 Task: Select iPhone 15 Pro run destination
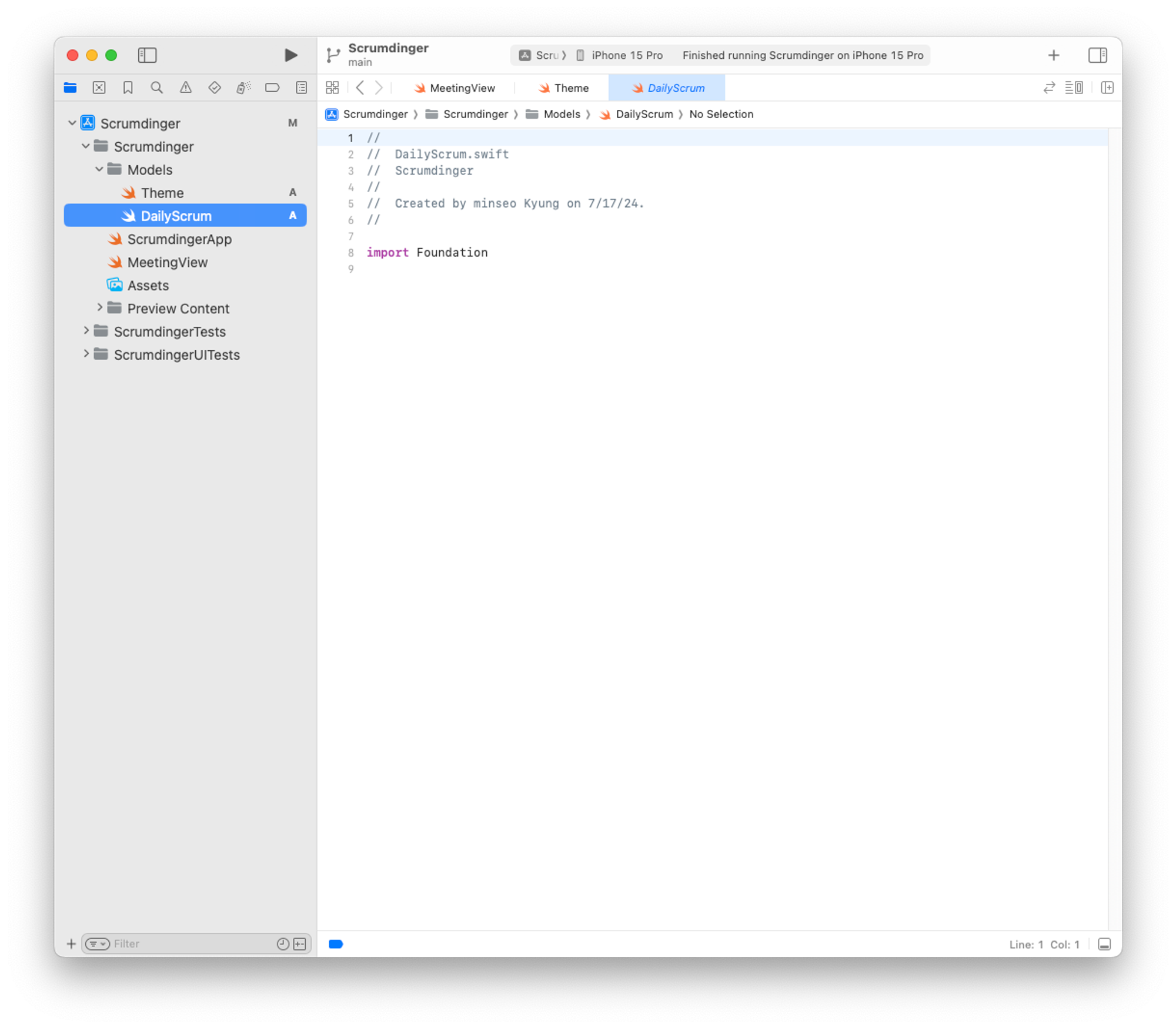(626, 55)
